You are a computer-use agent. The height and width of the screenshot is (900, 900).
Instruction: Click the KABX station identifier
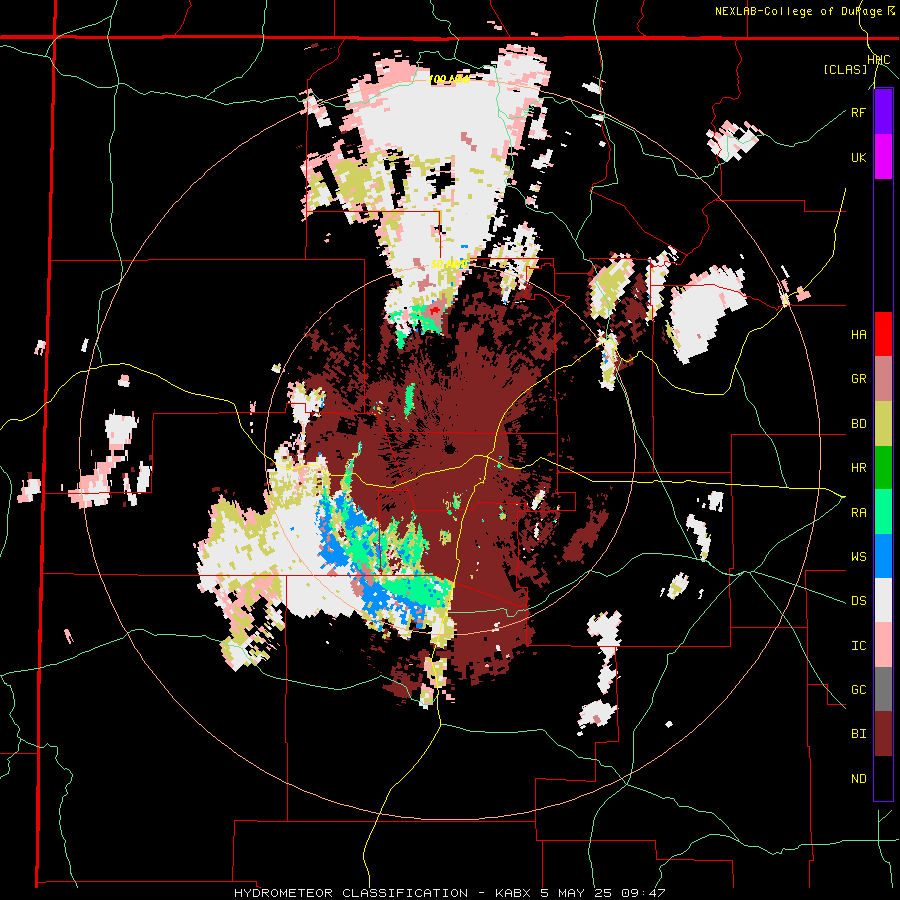pyautogui.click(x=515, y=893)
